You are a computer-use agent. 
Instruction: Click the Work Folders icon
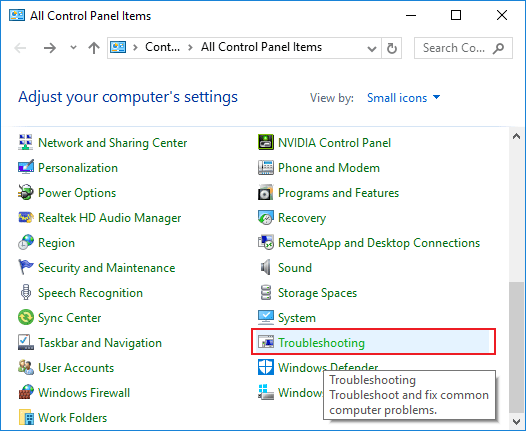(x=25, y=417)
